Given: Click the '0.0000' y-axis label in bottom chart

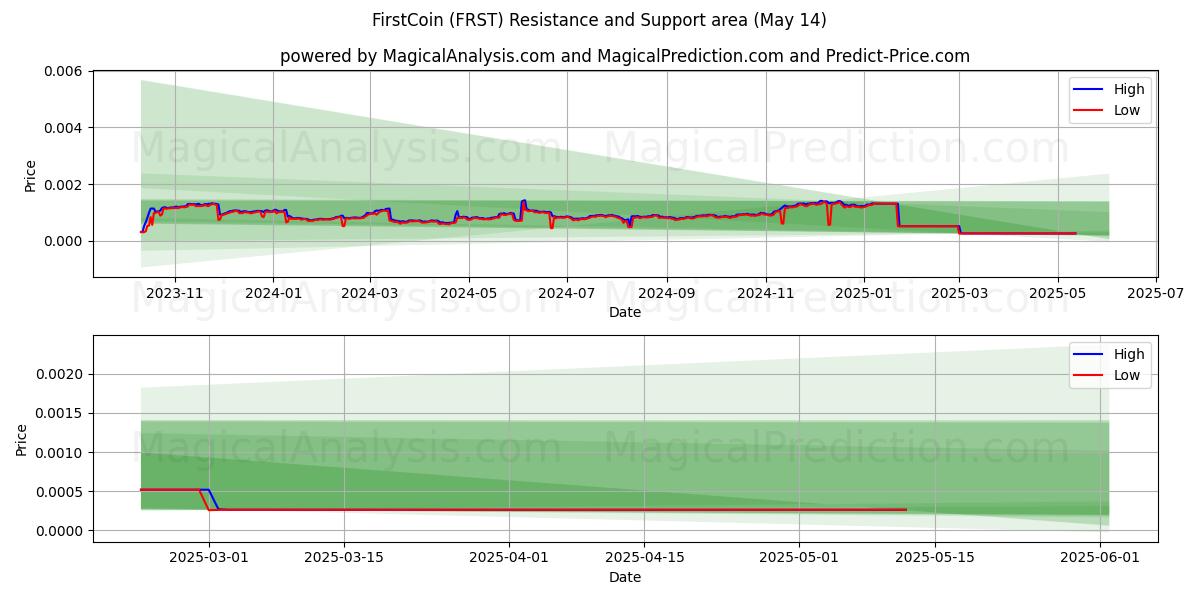Looking at the screenshot, I should click(62, 531).
